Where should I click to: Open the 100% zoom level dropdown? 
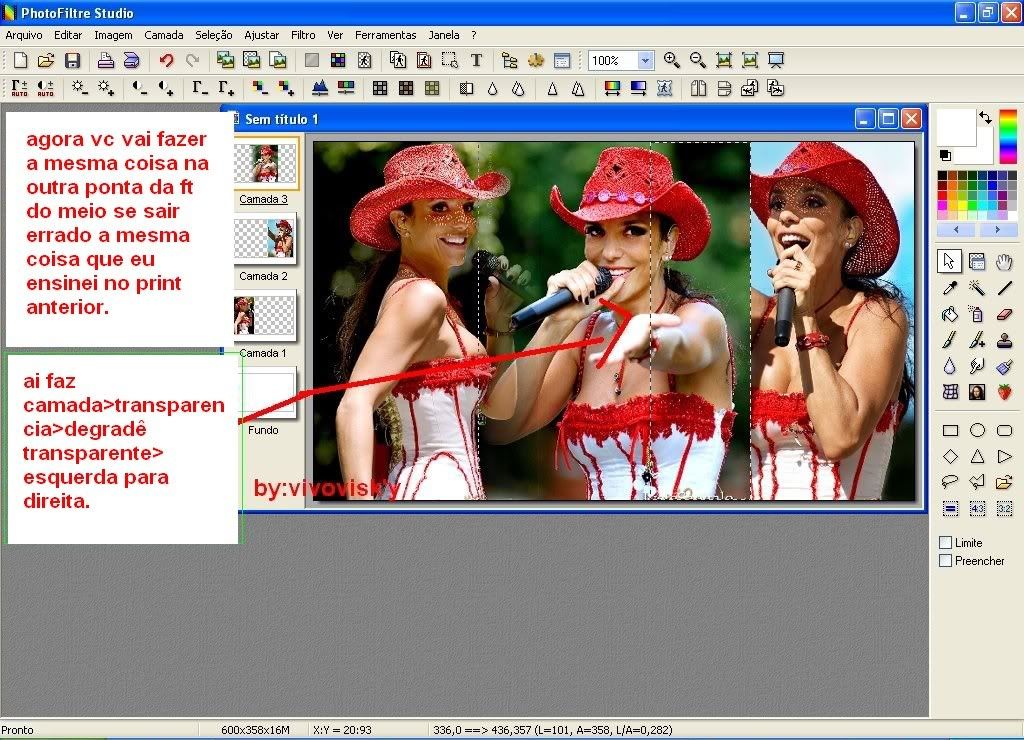645,61
